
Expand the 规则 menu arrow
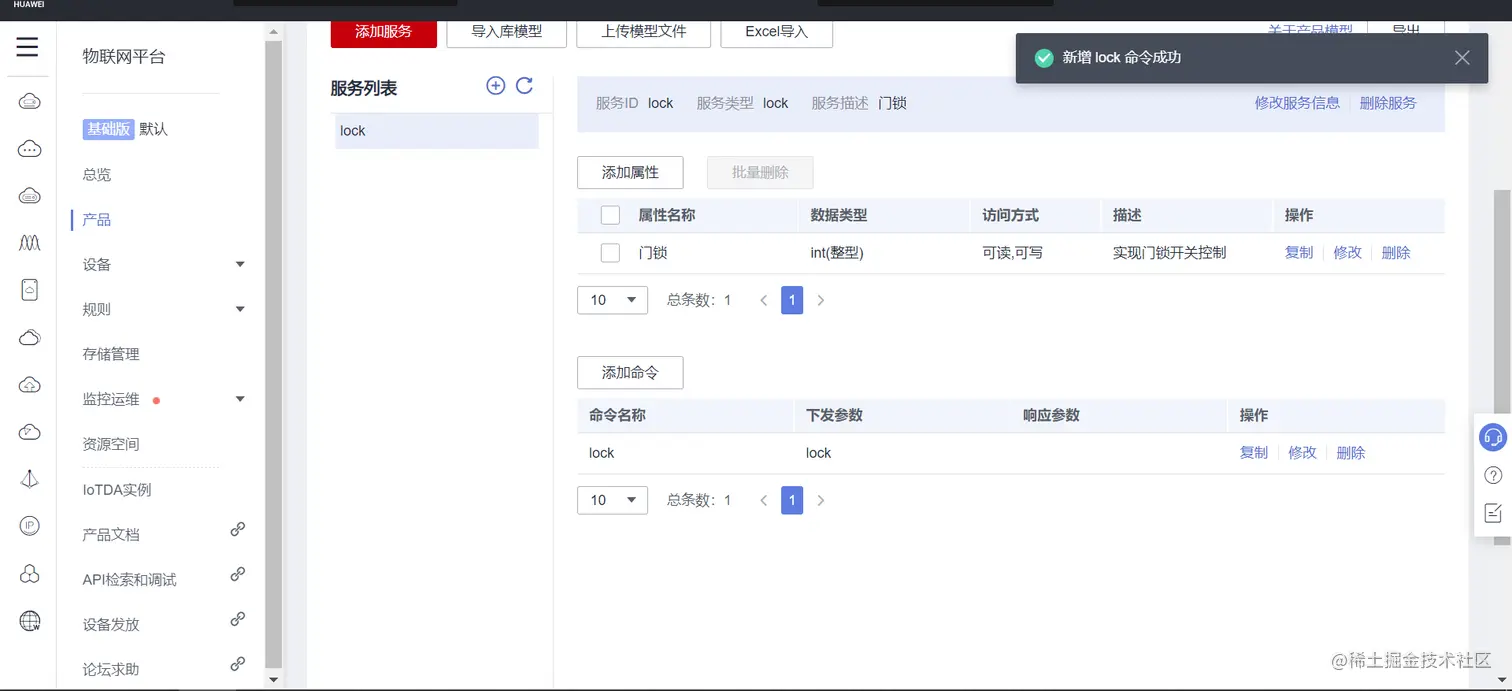tap(240, 310)
